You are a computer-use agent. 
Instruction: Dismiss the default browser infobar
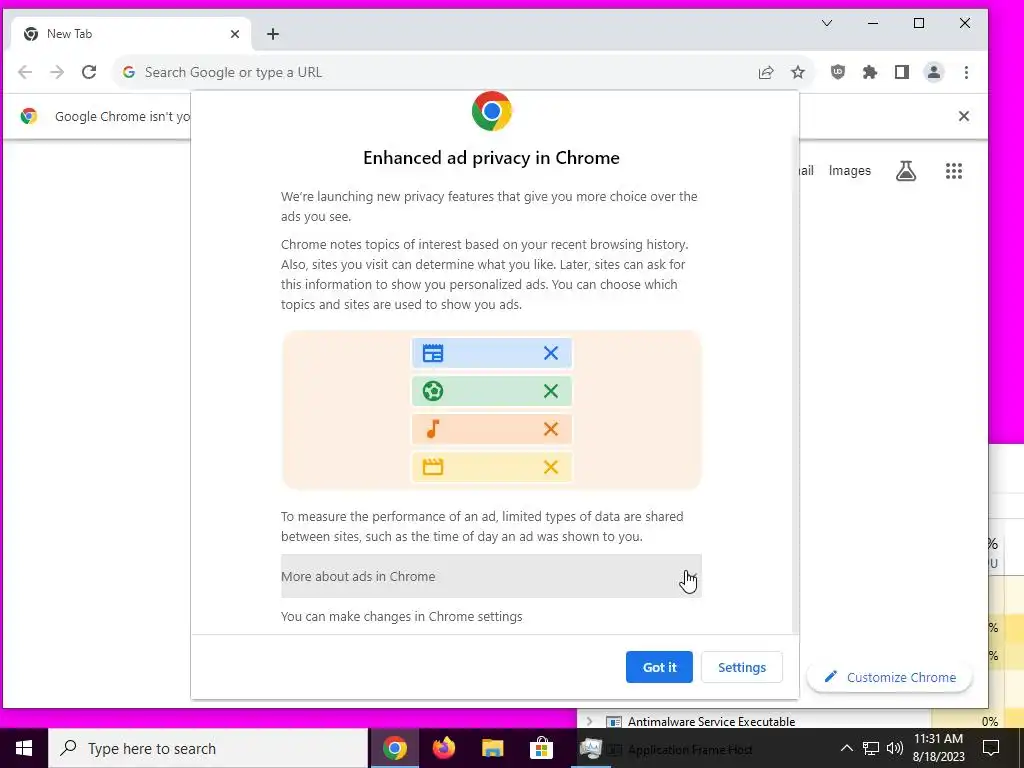[x=963, y=116]
